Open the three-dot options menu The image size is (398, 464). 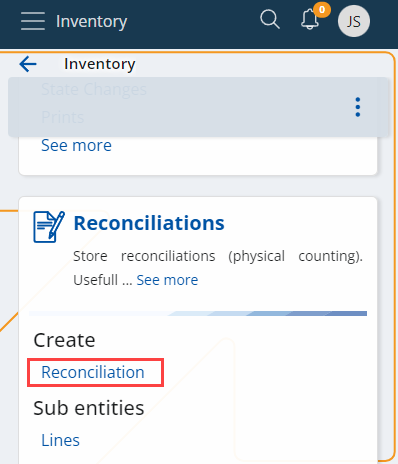358,107
